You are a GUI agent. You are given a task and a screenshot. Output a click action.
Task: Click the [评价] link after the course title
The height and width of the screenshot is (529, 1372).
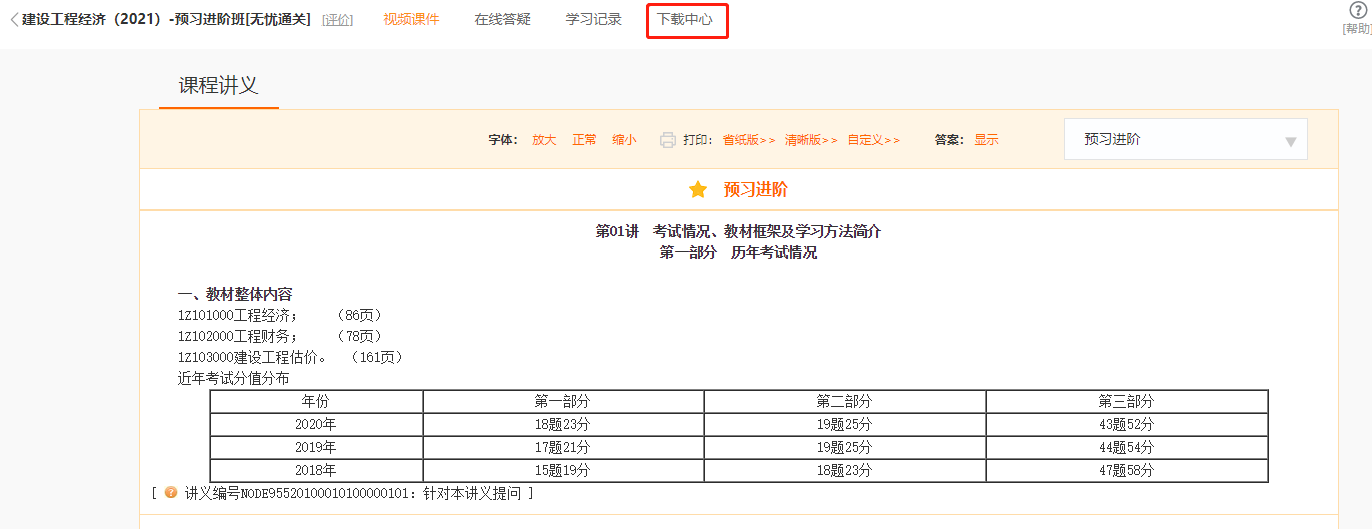coord(337,21)
